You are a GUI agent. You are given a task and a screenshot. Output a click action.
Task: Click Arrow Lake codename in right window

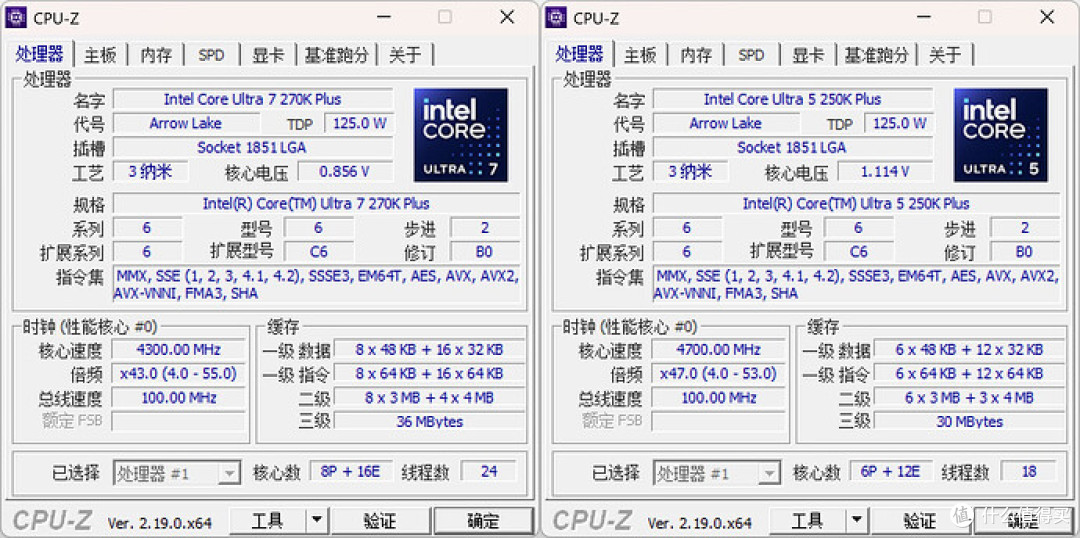point(726,123)
